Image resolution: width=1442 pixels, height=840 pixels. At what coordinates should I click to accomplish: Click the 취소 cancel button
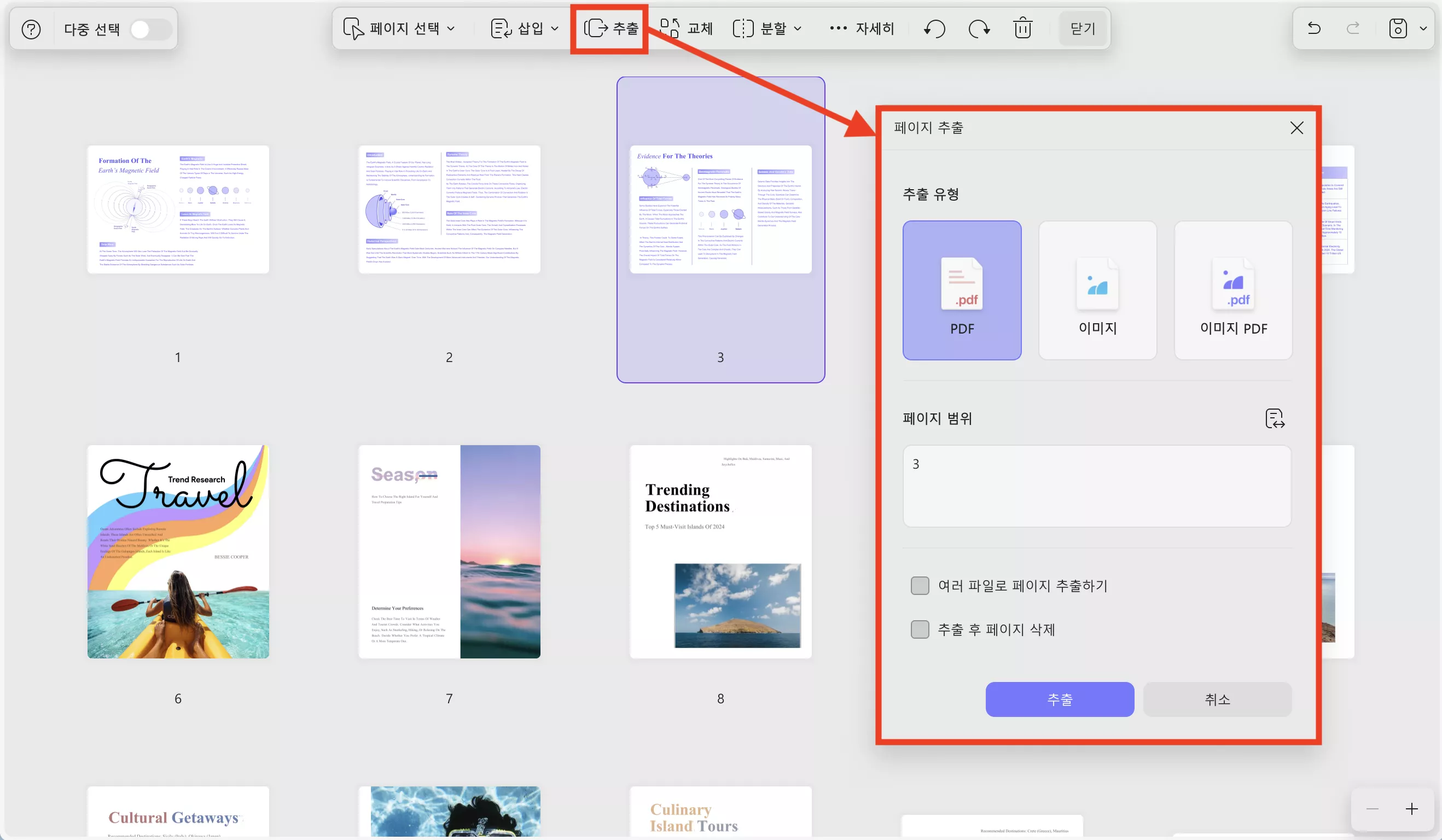coord(1217,699)
